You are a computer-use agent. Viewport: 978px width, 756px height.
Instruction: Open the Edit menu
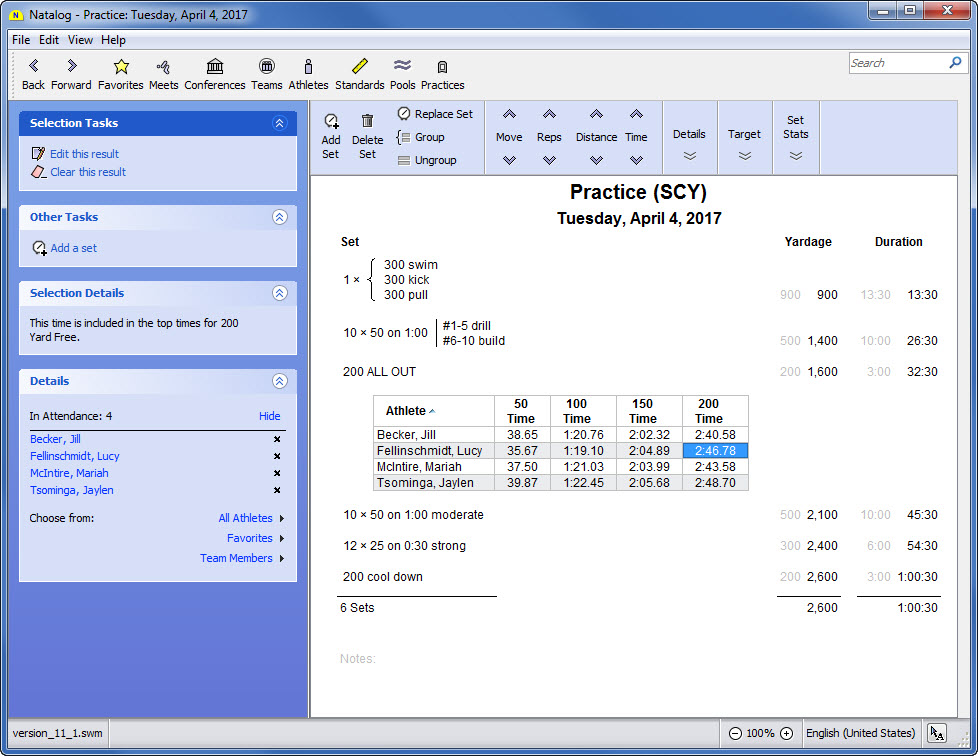point(49,40)
